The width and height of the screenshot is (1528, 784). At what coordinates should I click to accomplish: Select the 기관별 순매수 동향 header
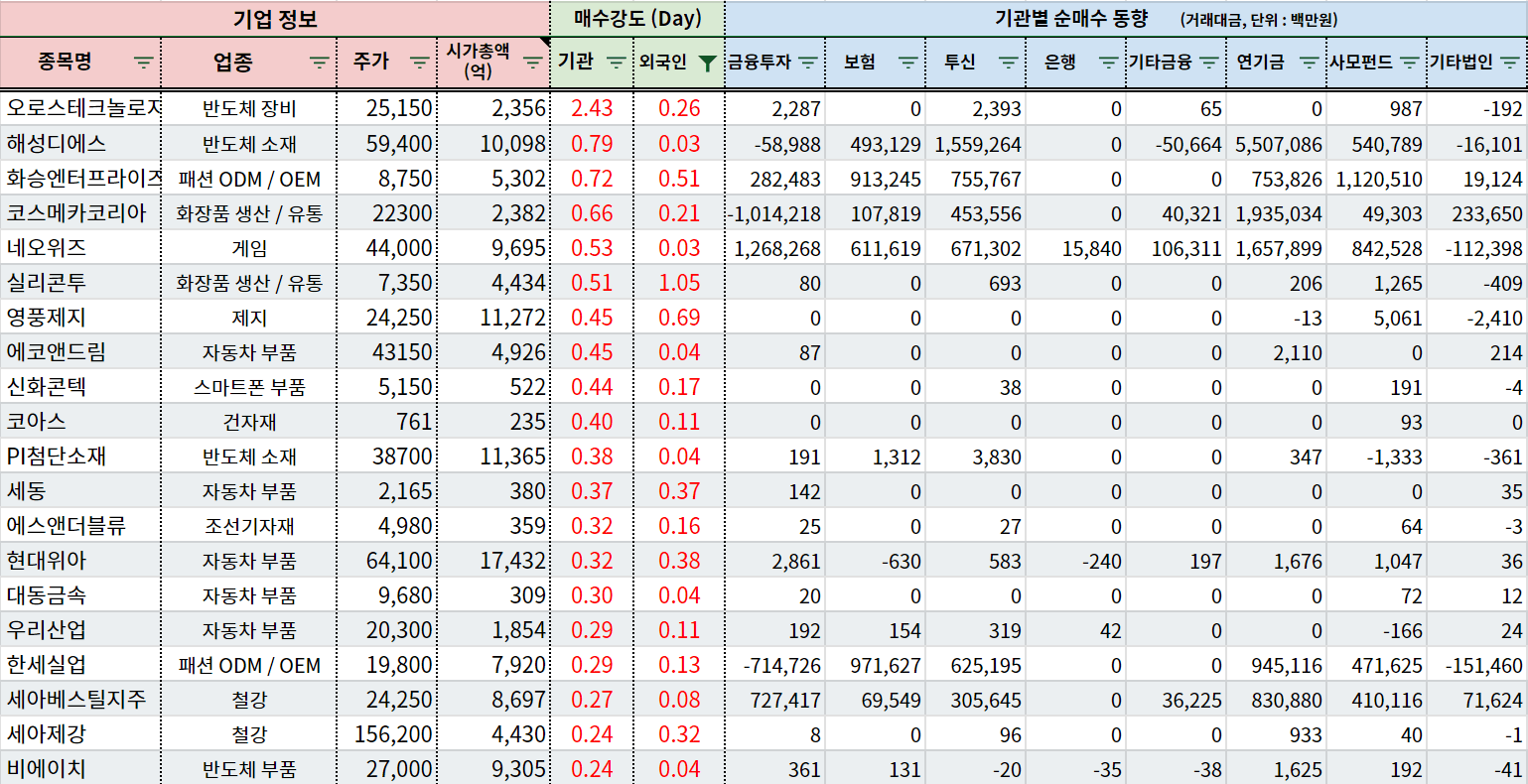pyautogui.click(x=1126, y=19)
